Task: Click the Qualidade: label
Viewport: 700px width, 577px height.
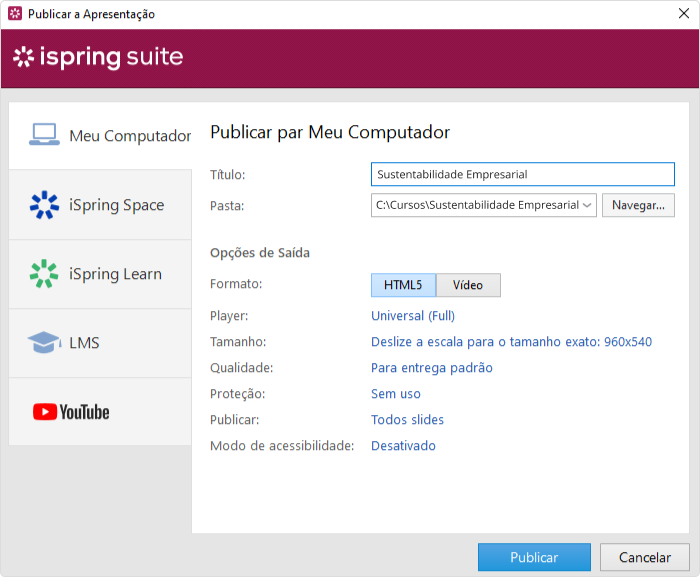Action: 242,368
